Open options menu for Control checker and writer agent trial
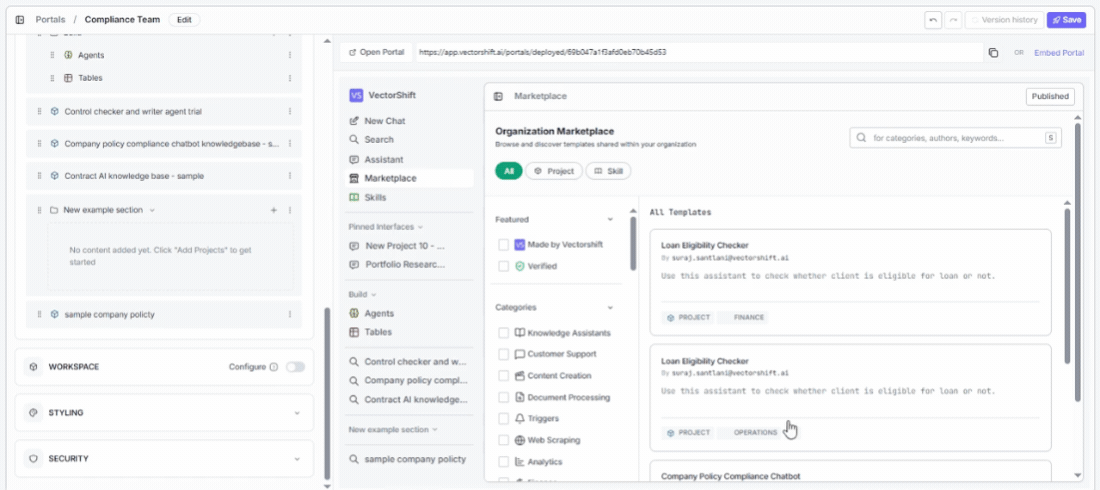The image size is (1100, 490). [x=290, y=111]
